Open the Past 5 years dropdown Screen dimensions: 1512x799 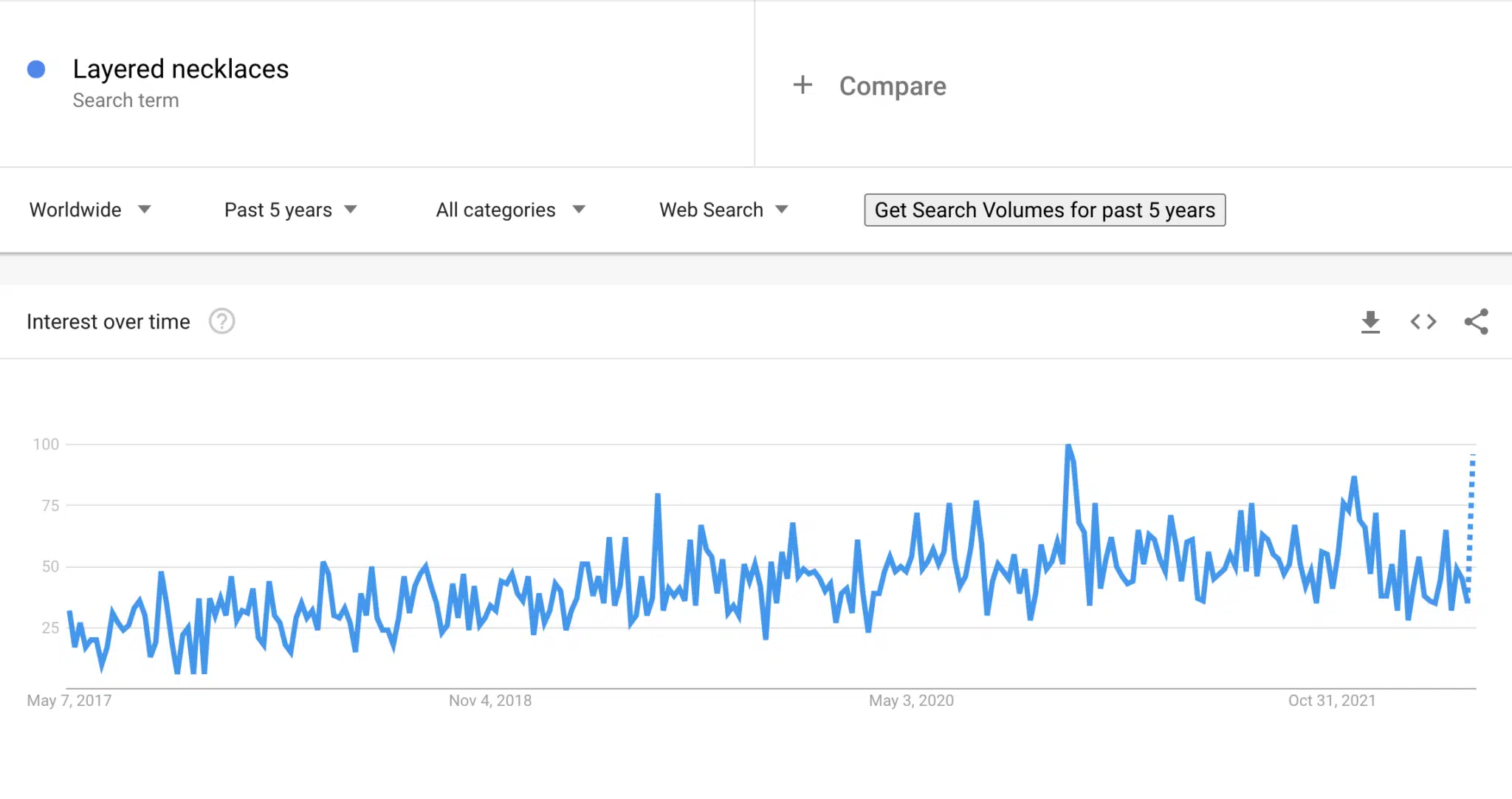tap(291, 210)
